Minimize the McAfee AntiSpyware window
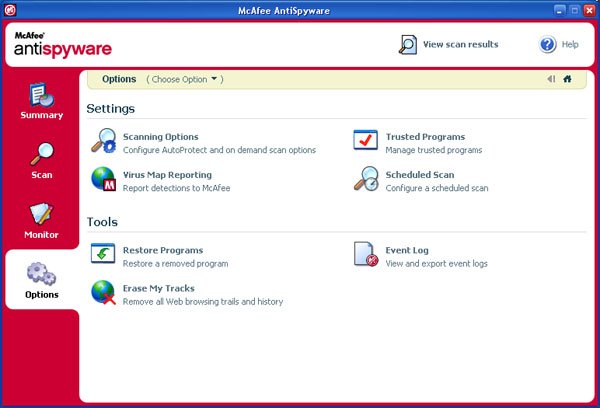The image size is (600, 408). [x=559, y=10]
